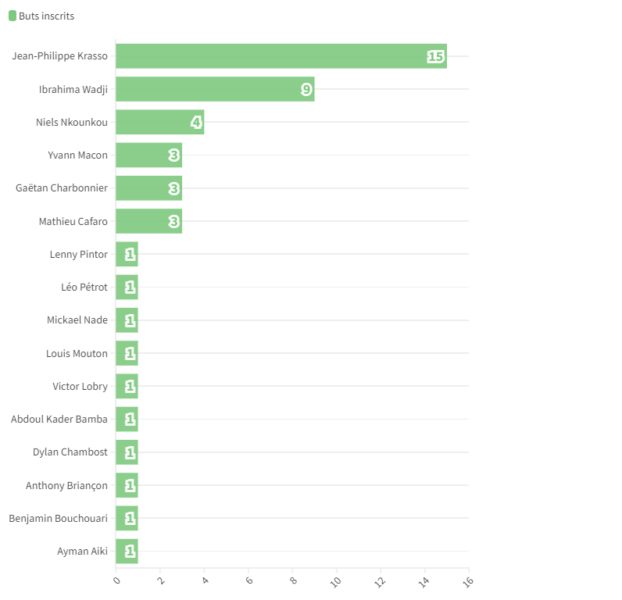Screen dimensions: 622x600
Task: Click the 15 value label on Krasso's bar
Action: point(435,57)
